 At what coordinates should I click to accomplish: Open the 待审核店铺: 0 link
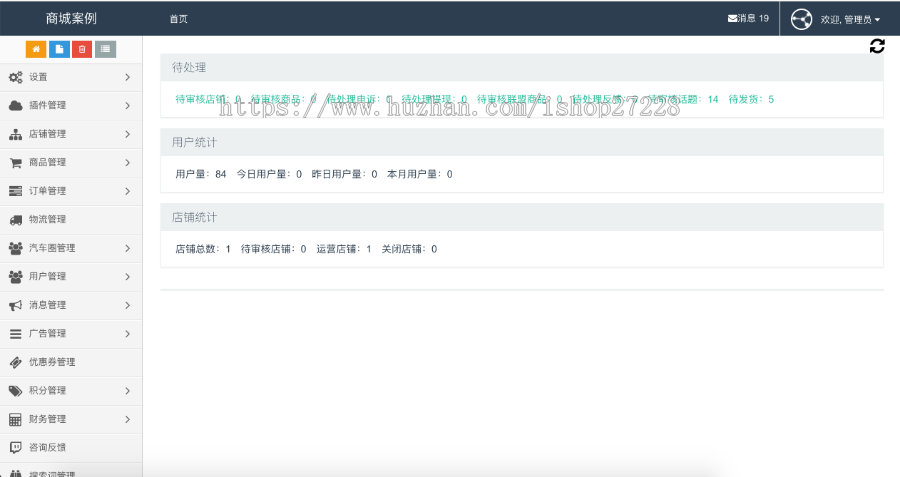tap(208, 99)
